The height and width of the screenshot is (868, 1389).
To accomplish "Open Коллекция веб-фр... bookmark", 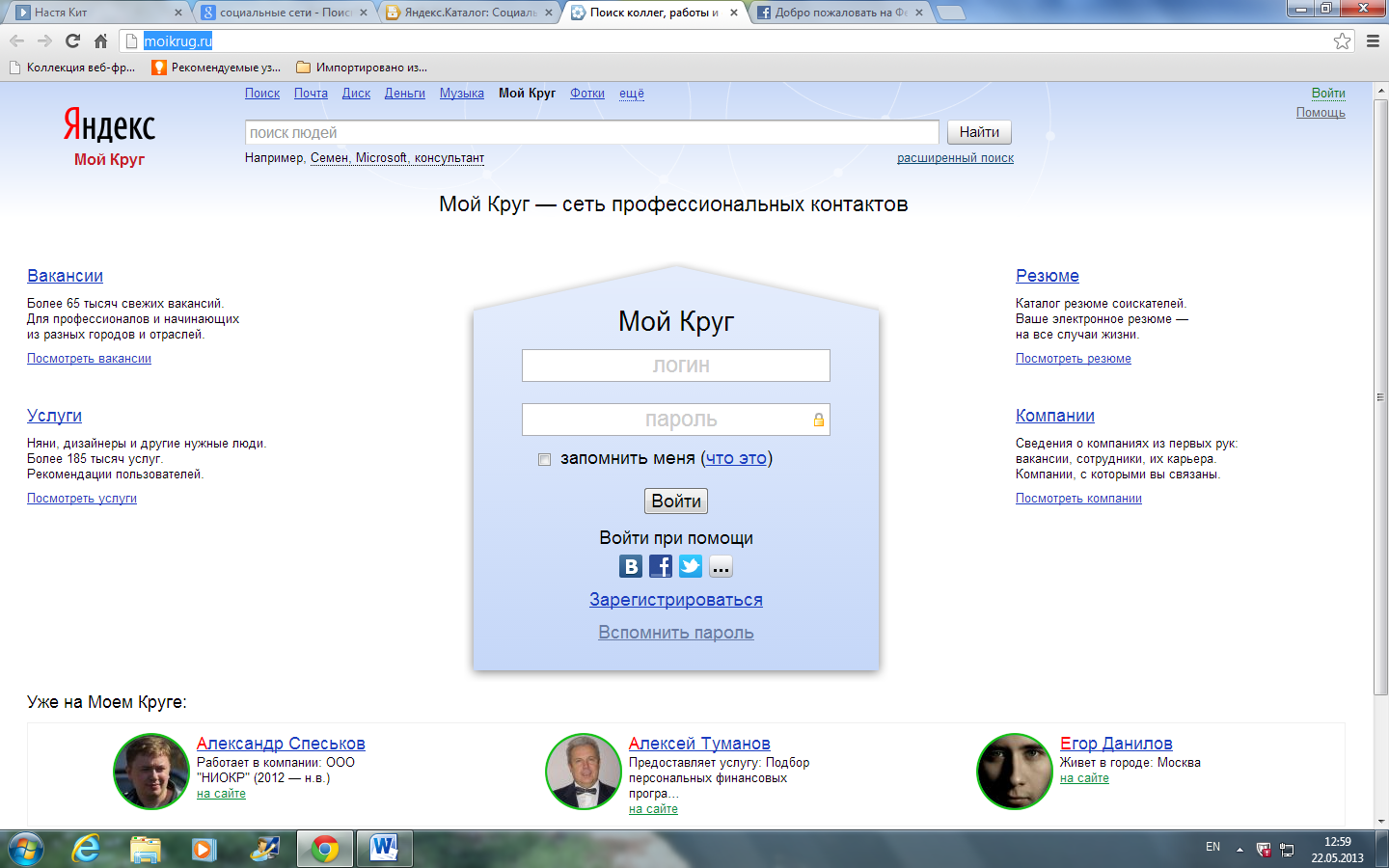I will coord(72,68).
